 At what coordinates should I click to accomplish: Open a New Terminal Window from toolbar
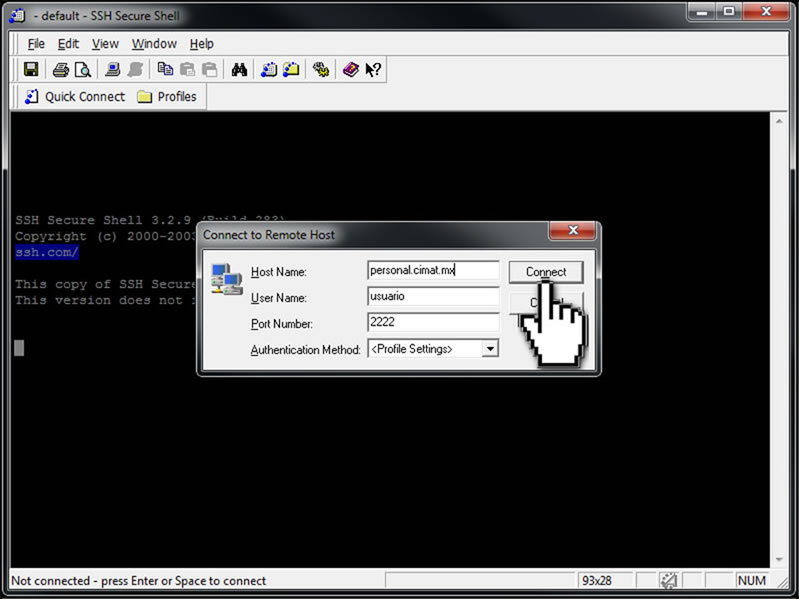[269, 69]
